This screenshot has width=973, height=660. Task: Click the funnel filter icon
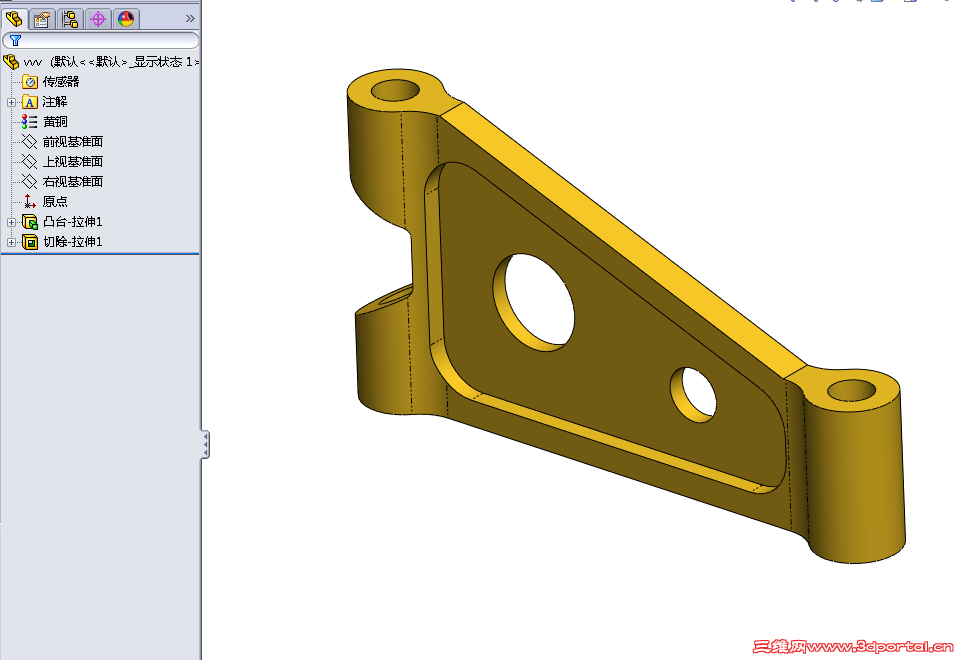tap(16, 40)
